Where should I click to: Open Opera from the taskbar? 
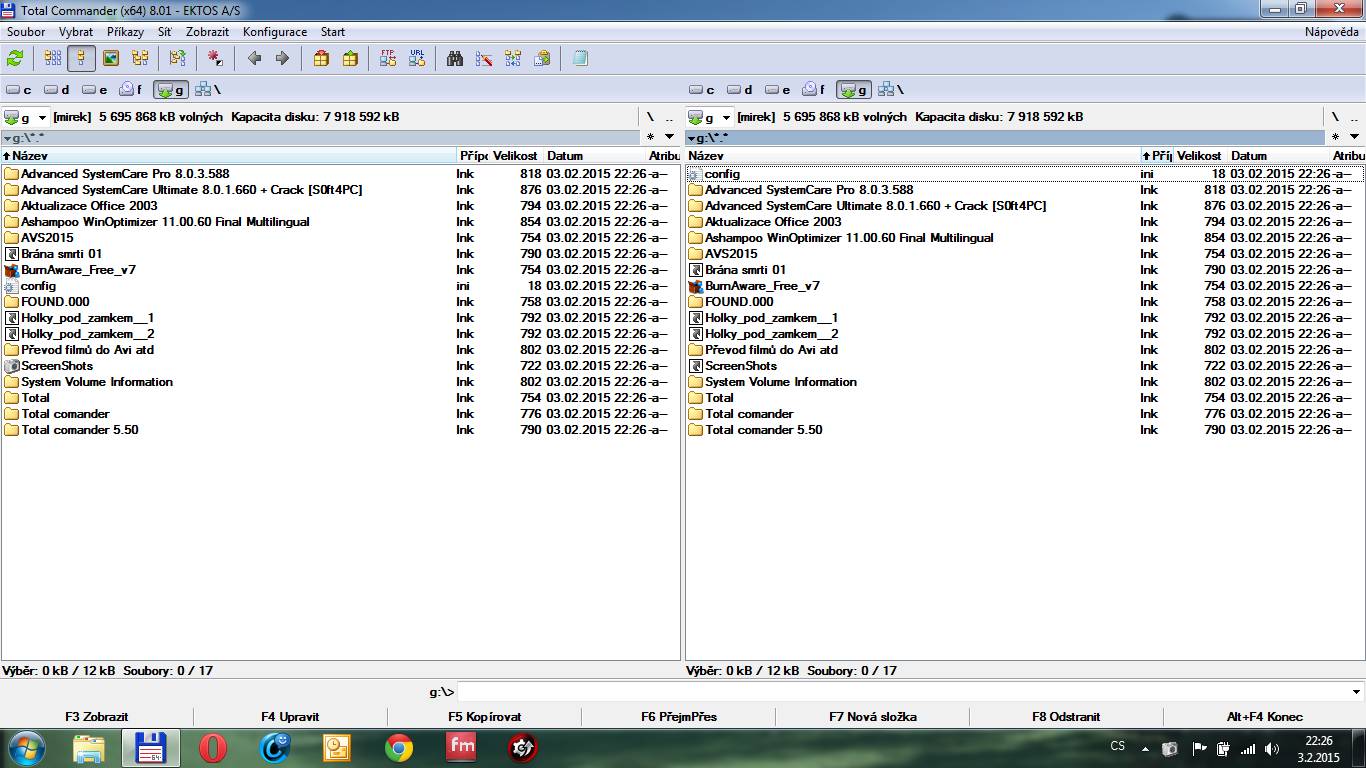[213, 748]
